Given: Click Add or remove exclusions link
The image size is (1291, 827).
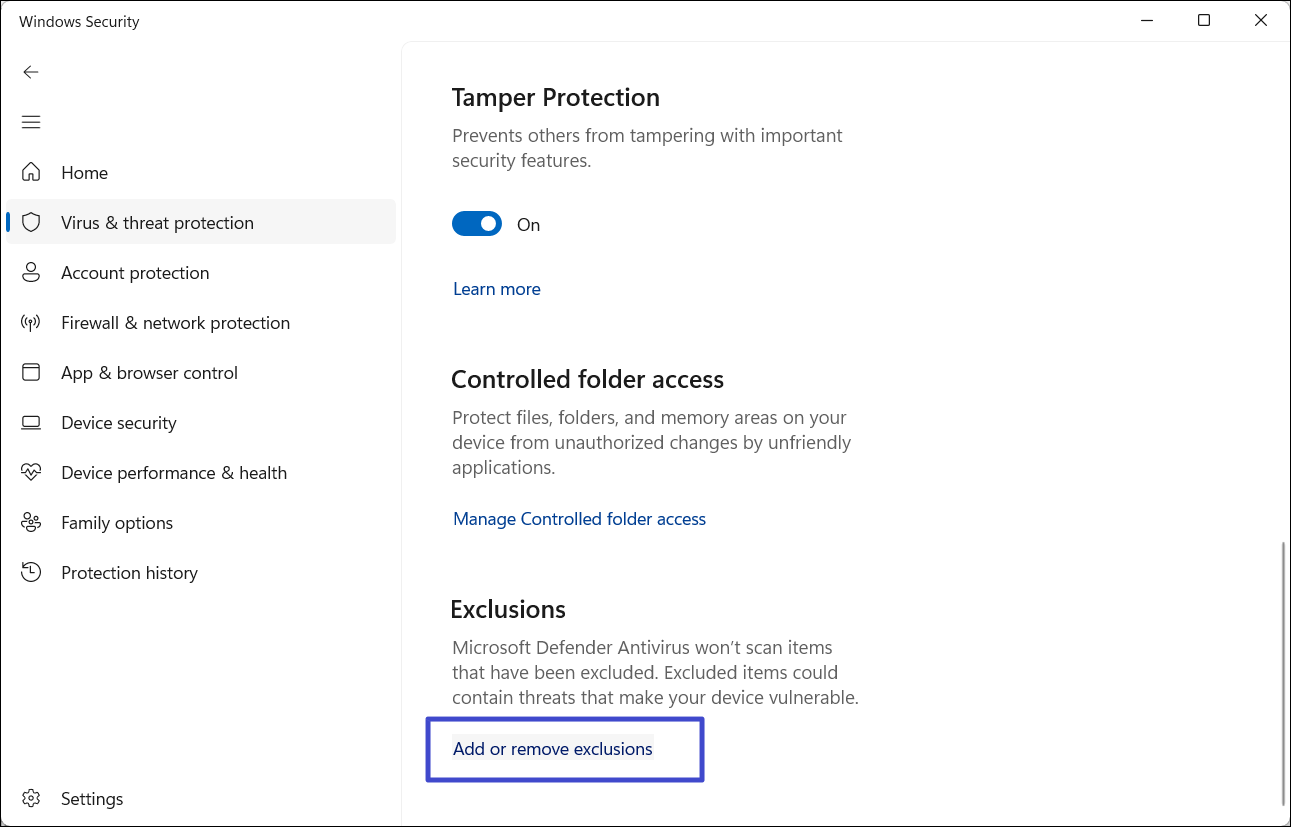Looking at the screenshot, I should 552,749.
